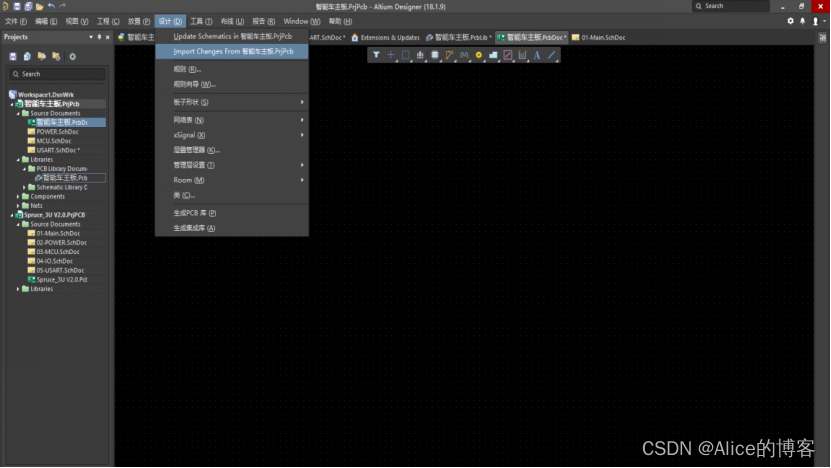Open the notifications bell icon
831x468 pixels.
802,21
